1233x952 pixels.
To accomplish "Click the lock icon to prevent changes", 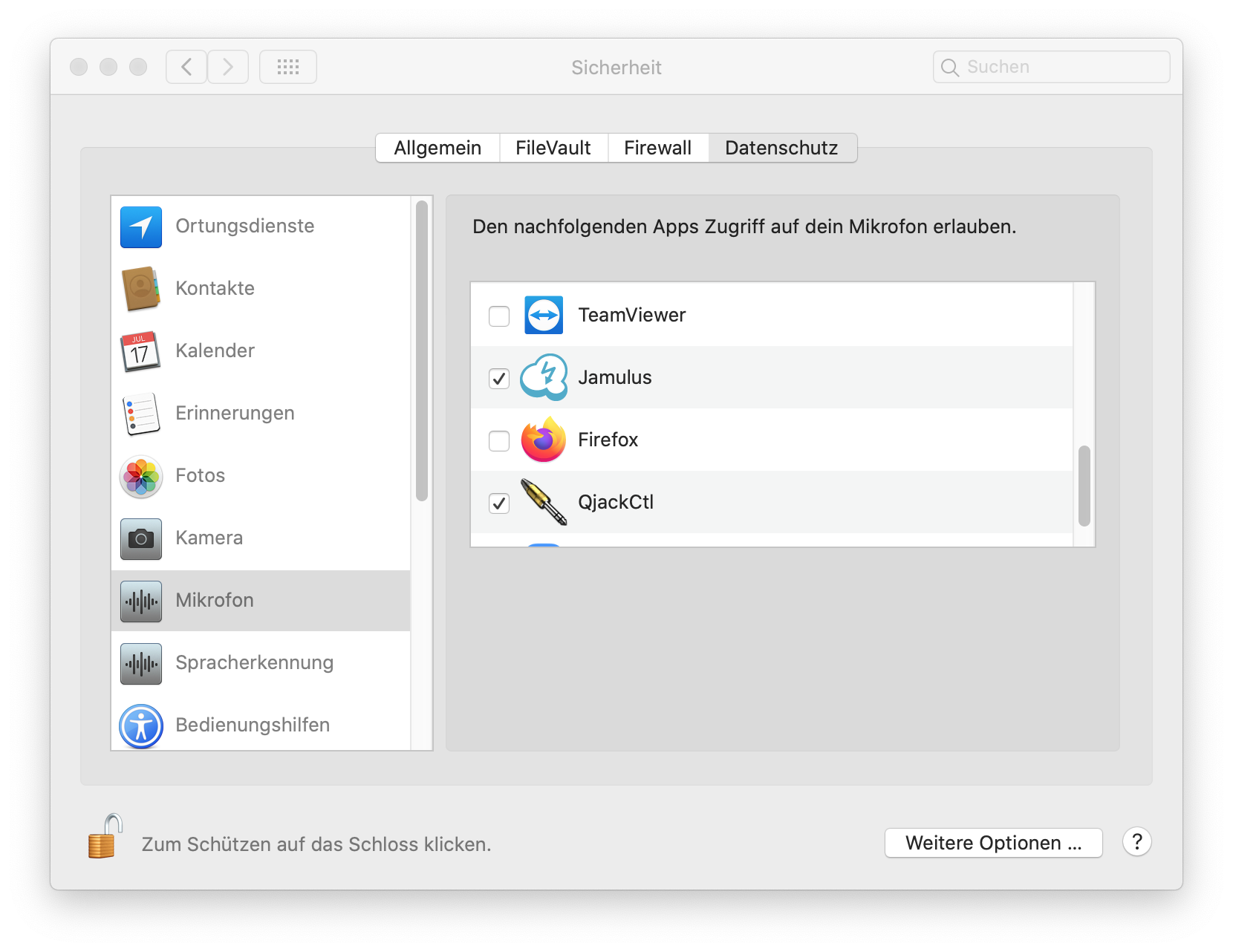I will [104, 838].
